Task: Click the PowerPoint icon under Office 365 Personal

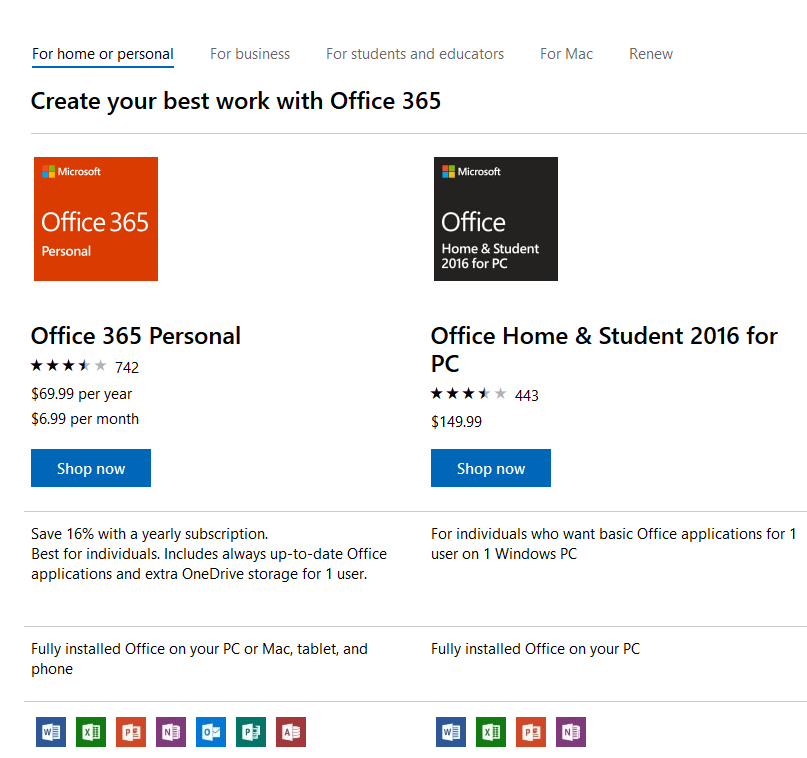Action: pyautogui.click(x=131, y=731)
